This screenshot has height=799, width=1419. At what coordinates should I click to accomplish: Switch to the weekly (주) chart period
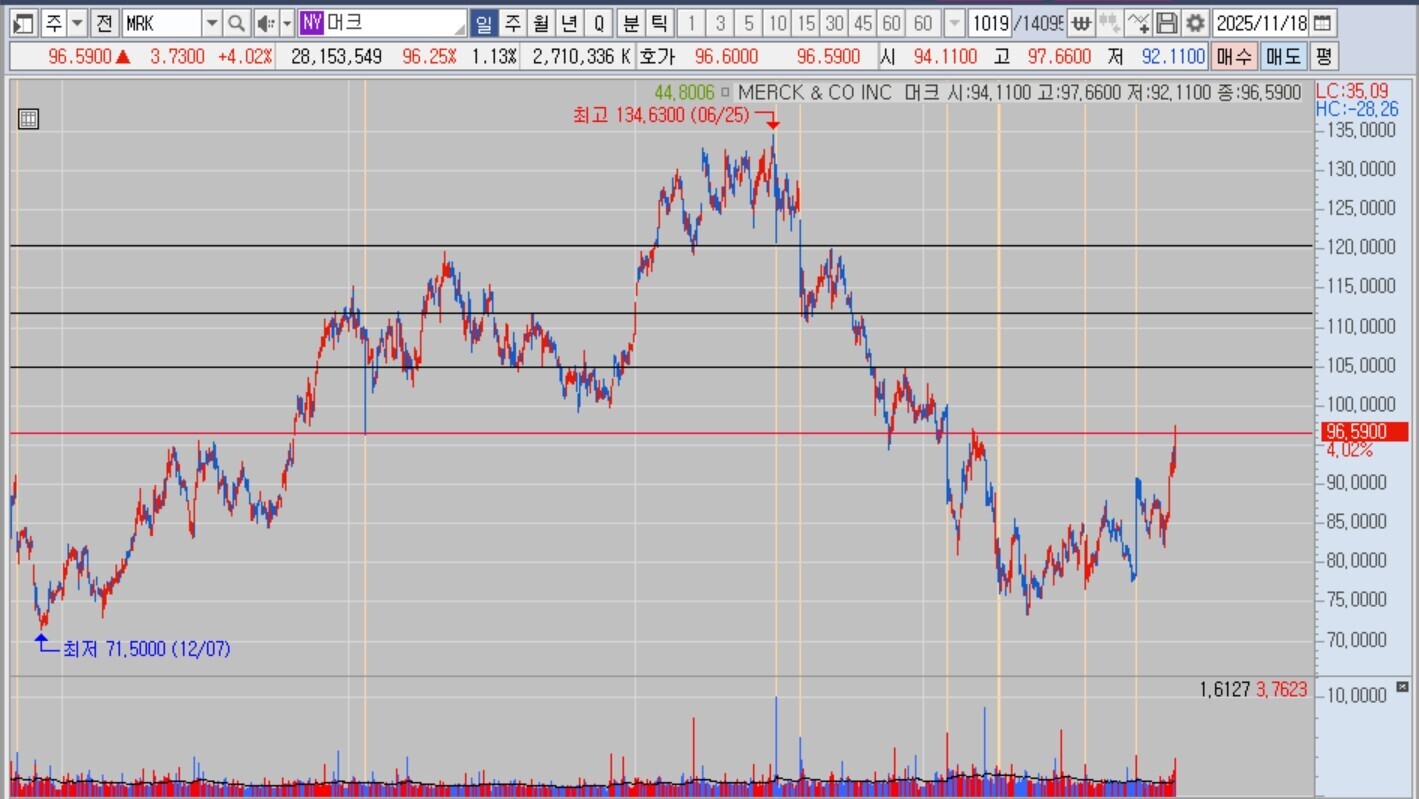point(512,23)
